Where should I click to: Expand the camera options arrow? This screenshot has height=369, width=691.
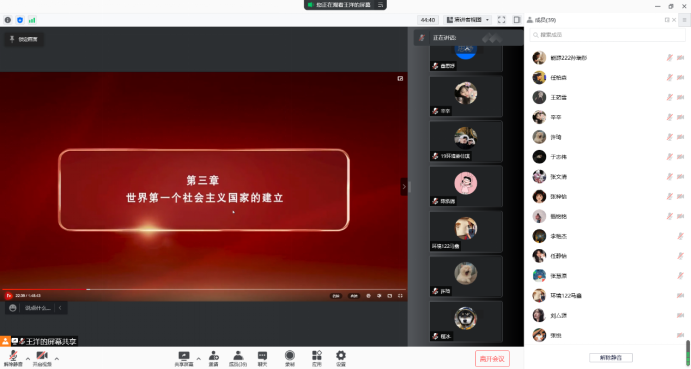56,359
